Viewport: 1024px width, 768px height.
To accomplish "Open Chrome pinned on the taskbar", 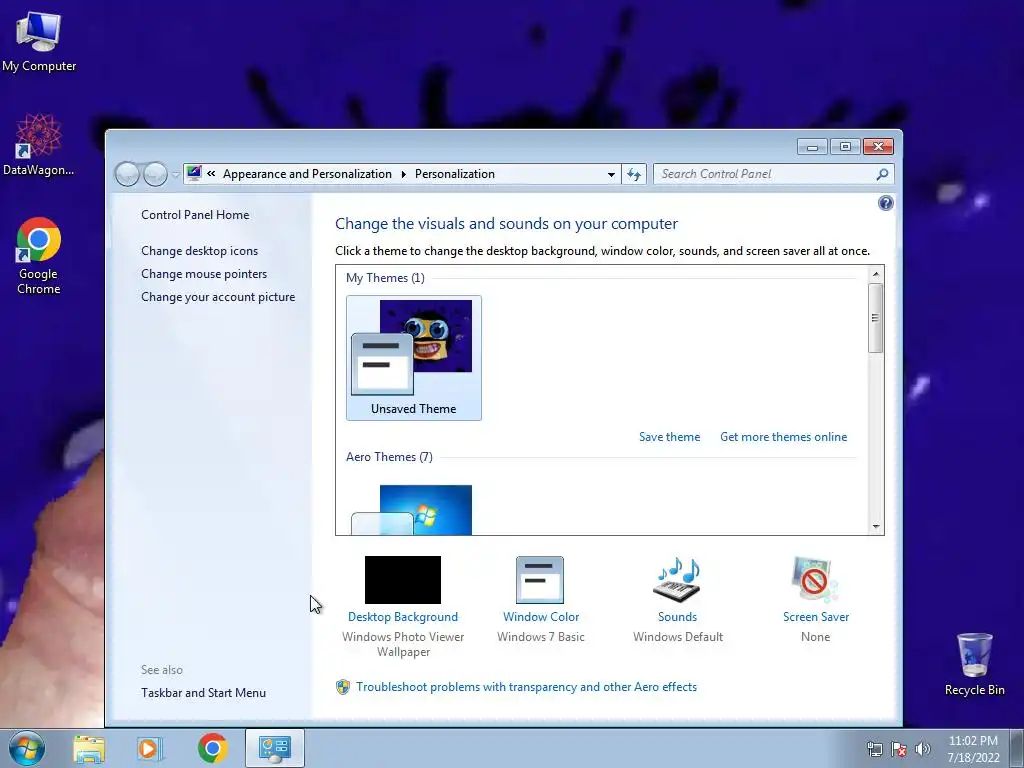I will pos(212,748).
